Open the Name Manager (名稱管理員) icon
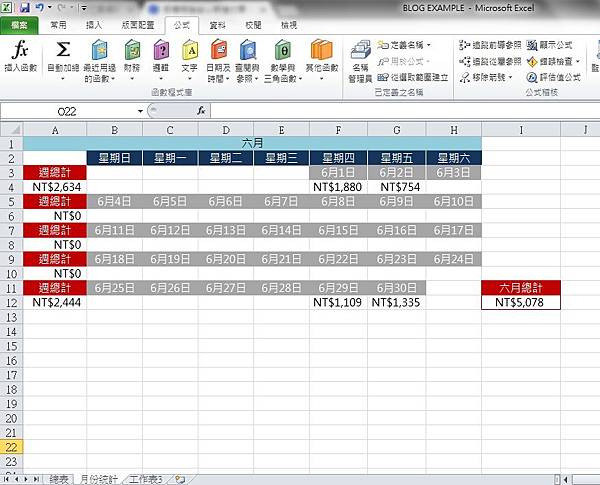This screenshot has width=600, height=485. pyautogui.click(x=360, y=50)
